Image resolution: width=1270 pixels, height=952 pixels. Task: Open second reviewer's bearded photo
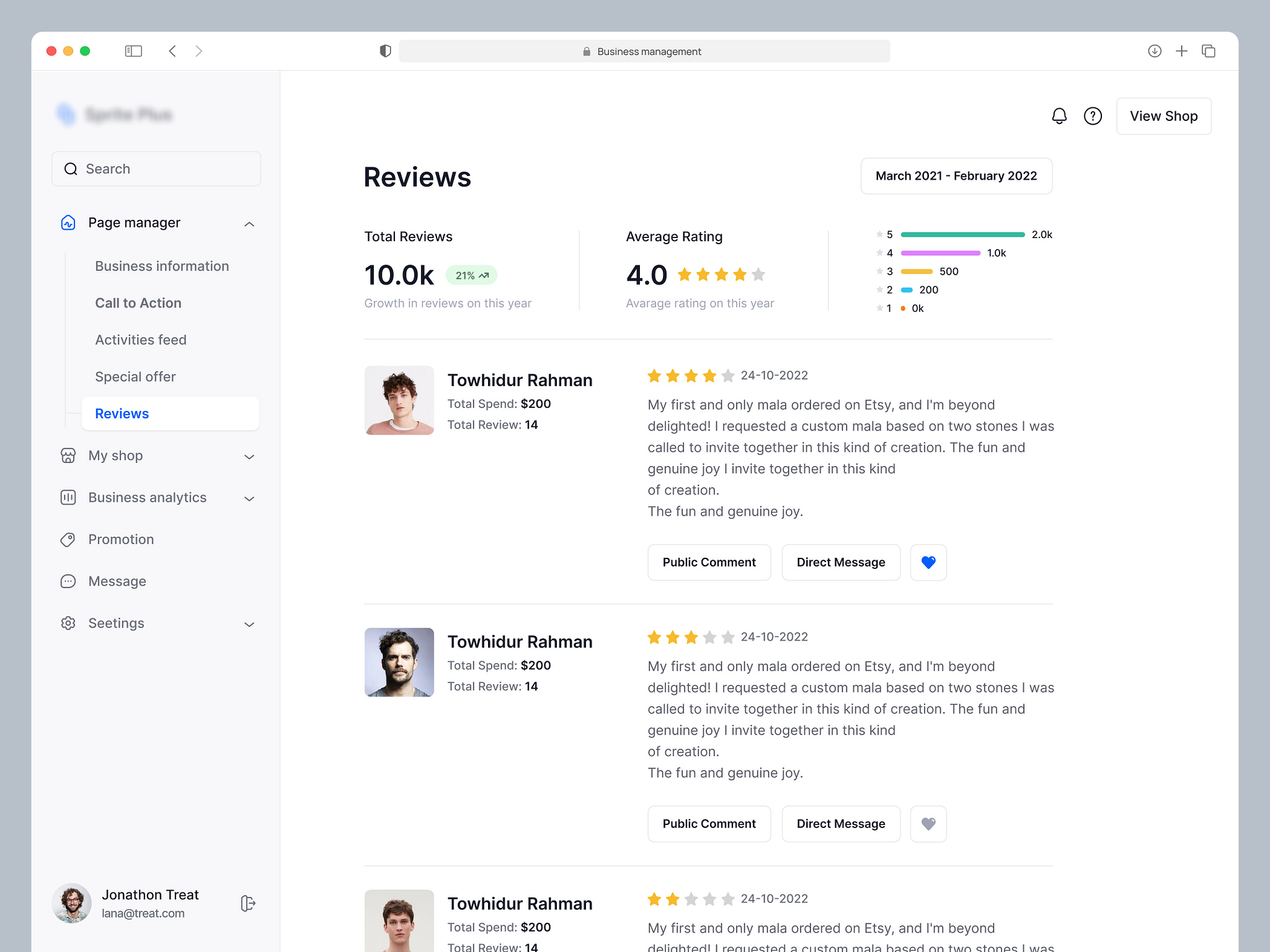tap(399, 662)
